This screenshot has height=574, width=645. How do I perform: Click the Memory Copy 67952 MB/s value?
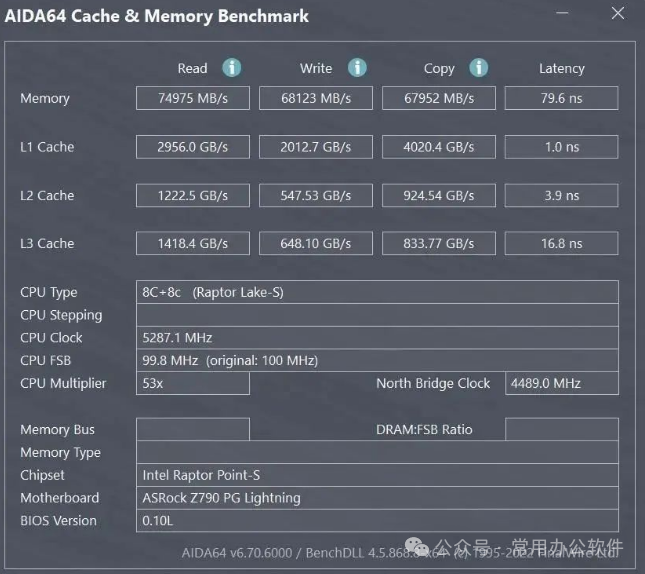coord(439,98)
